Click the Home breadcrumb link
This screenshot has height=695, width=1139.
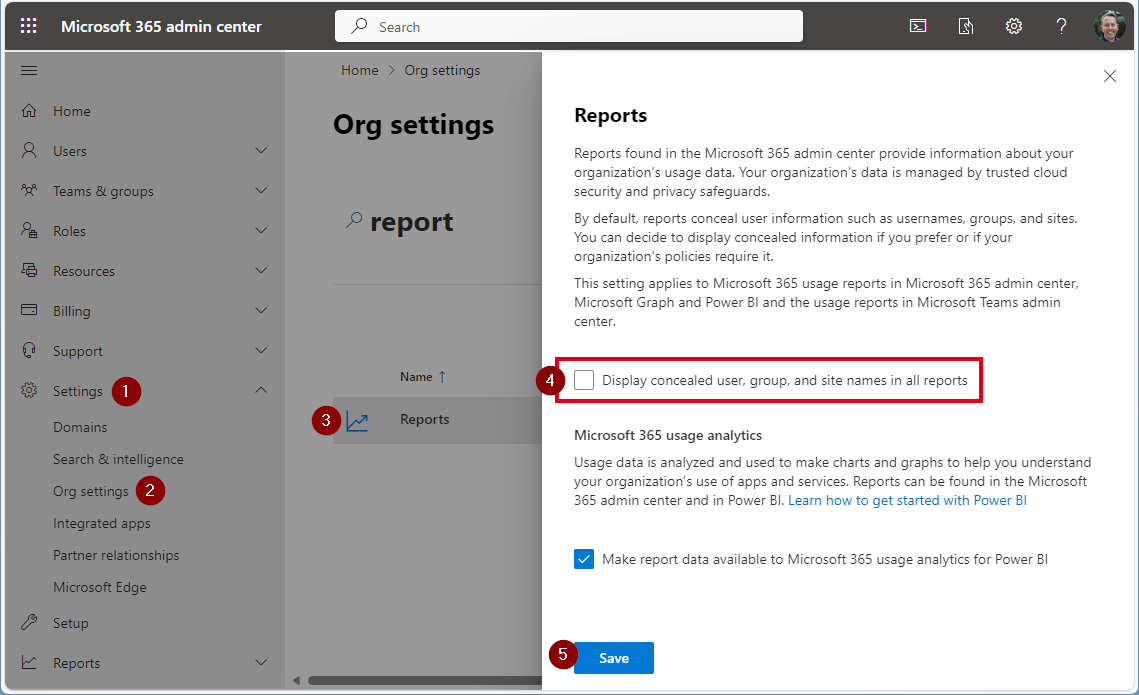point(359,70)
